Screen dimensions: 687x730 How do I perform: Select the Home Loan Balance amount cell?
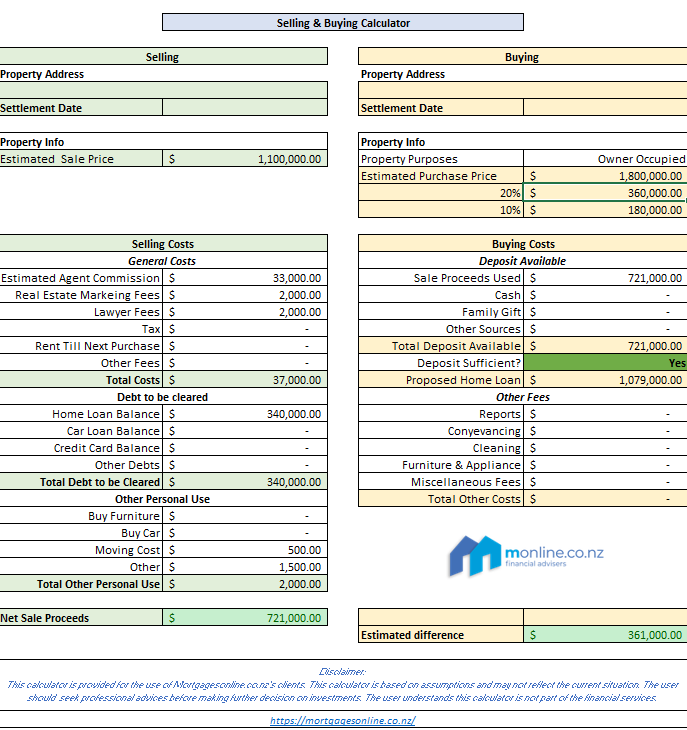click(245, 414)
